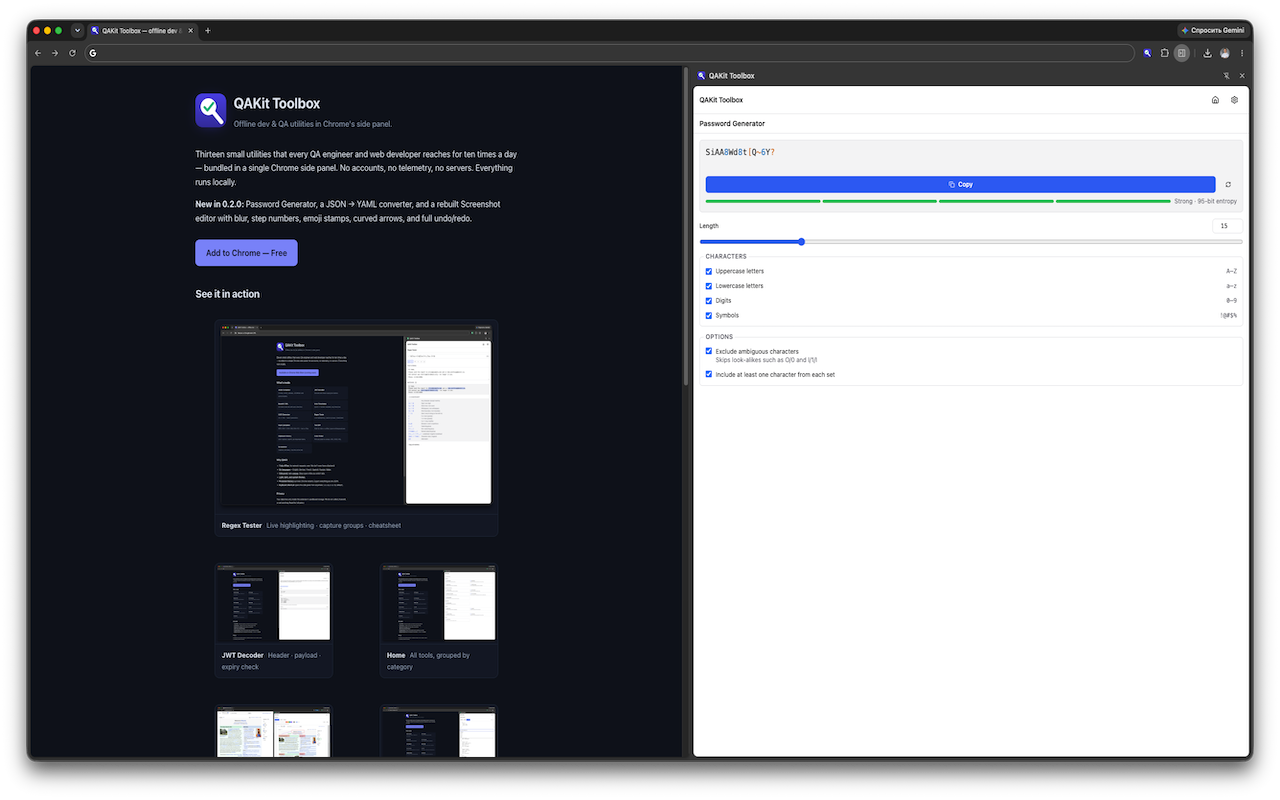Click the 'Password Generator' title
1280x800 pixels.
[732, 124]
